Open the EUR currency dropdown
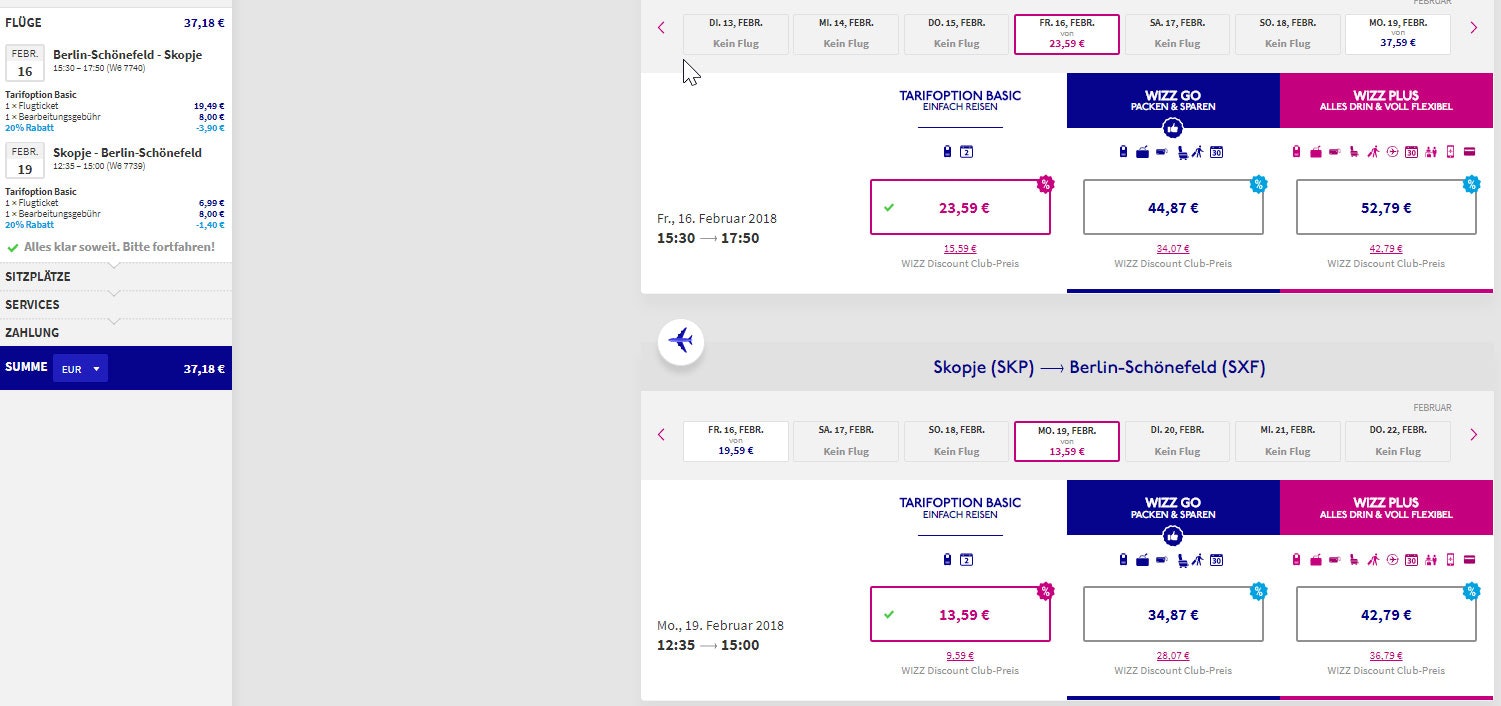This screenshot has width=1501, height=706. [80, 369]
